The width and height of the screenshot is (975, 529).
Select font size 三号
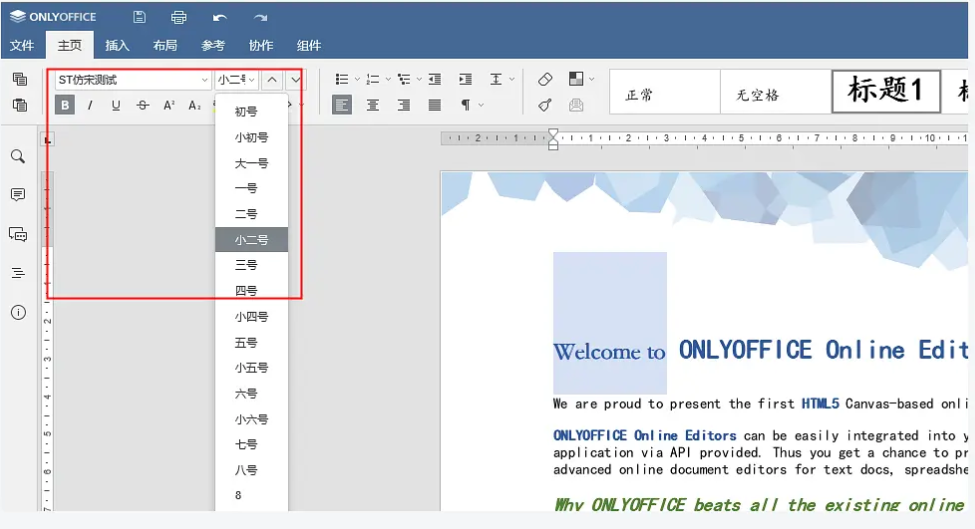coord(251,265)
